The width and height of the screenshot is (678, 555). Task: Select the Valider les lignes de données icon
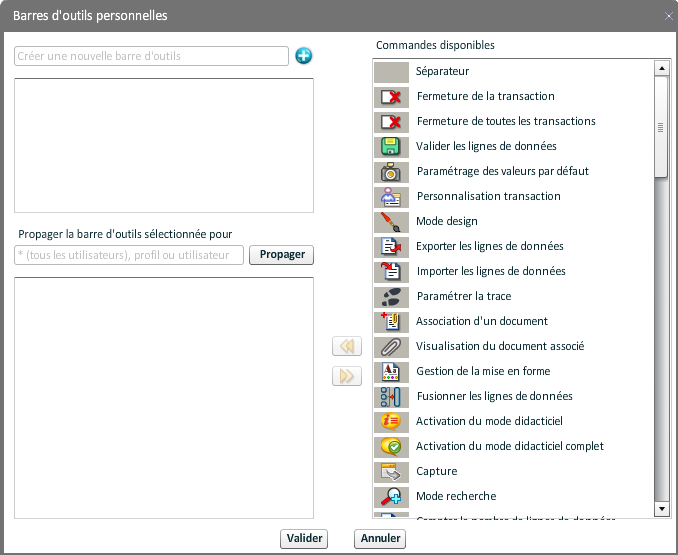point(392,147)
